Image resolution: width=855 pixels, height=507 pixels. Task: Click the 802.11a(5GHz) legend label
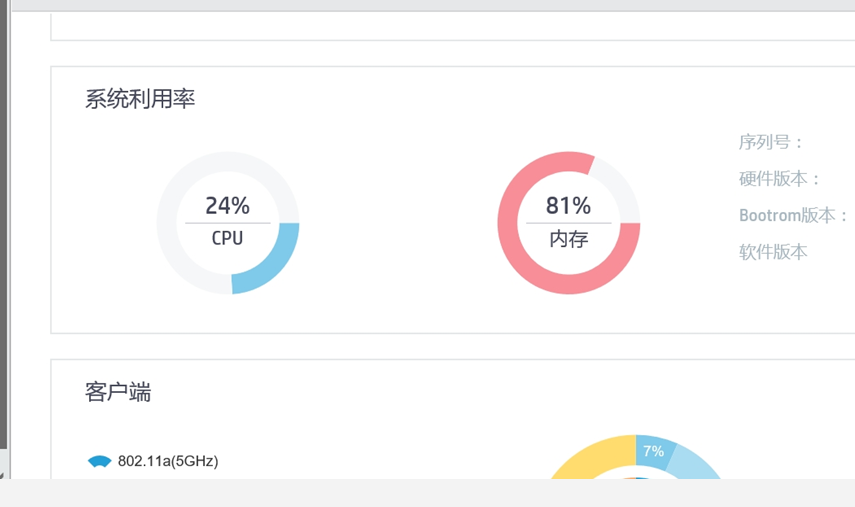click(168, 461)
